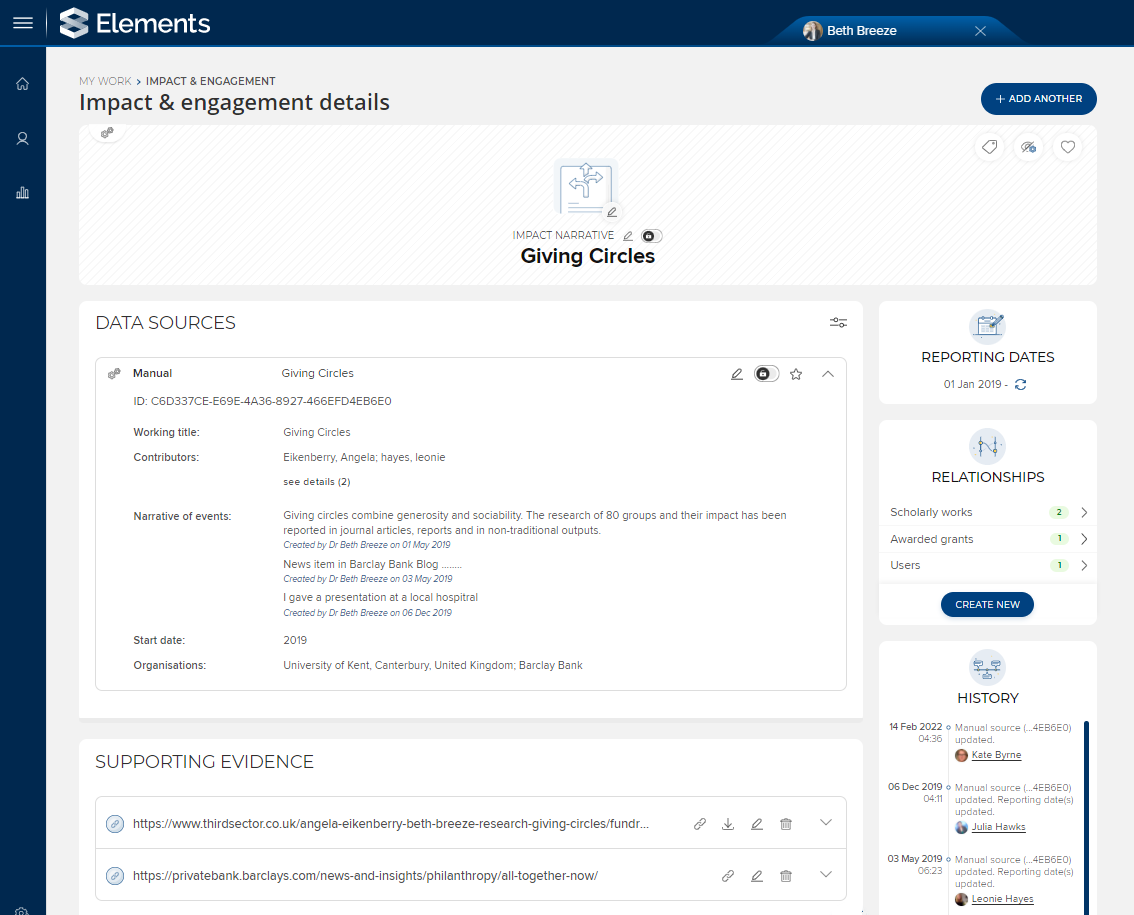Image resolution: width=1134 pixels, height=915 pixels.
Task: Open the hamburger main menu
Action: tap(23, 23)
